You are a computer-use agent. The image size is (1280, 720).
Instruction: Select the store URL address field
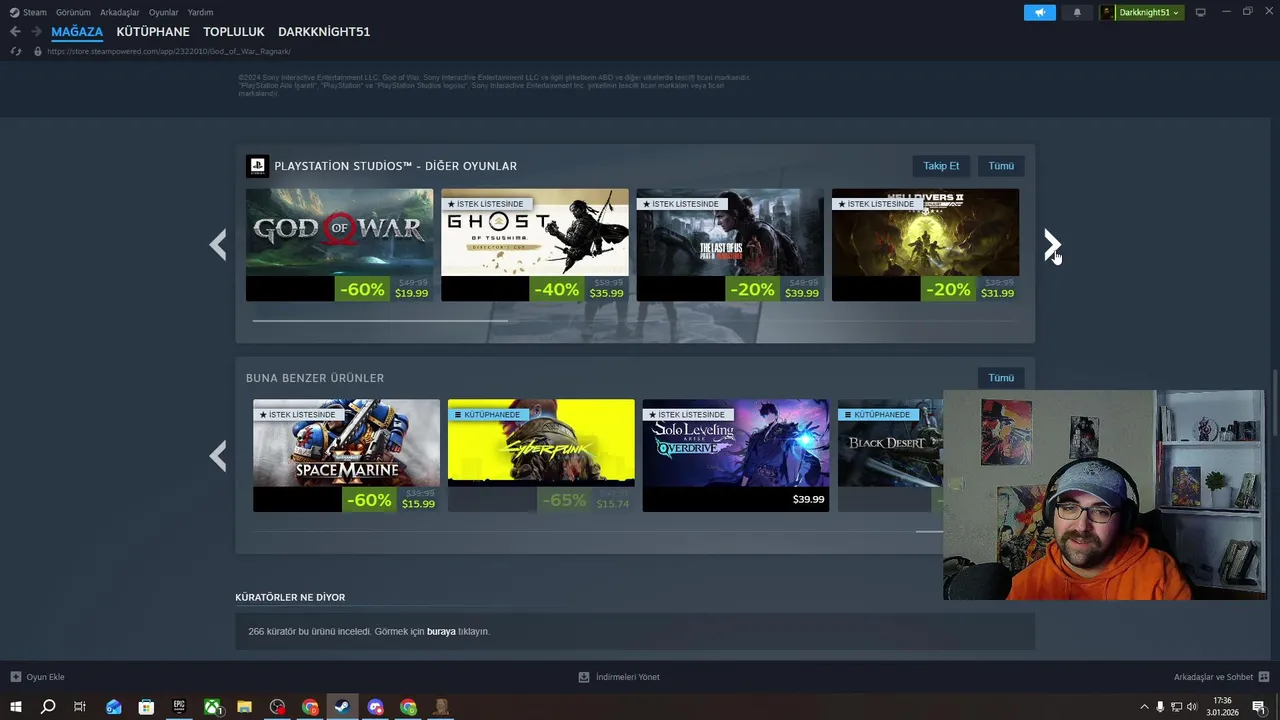[168, 51]
